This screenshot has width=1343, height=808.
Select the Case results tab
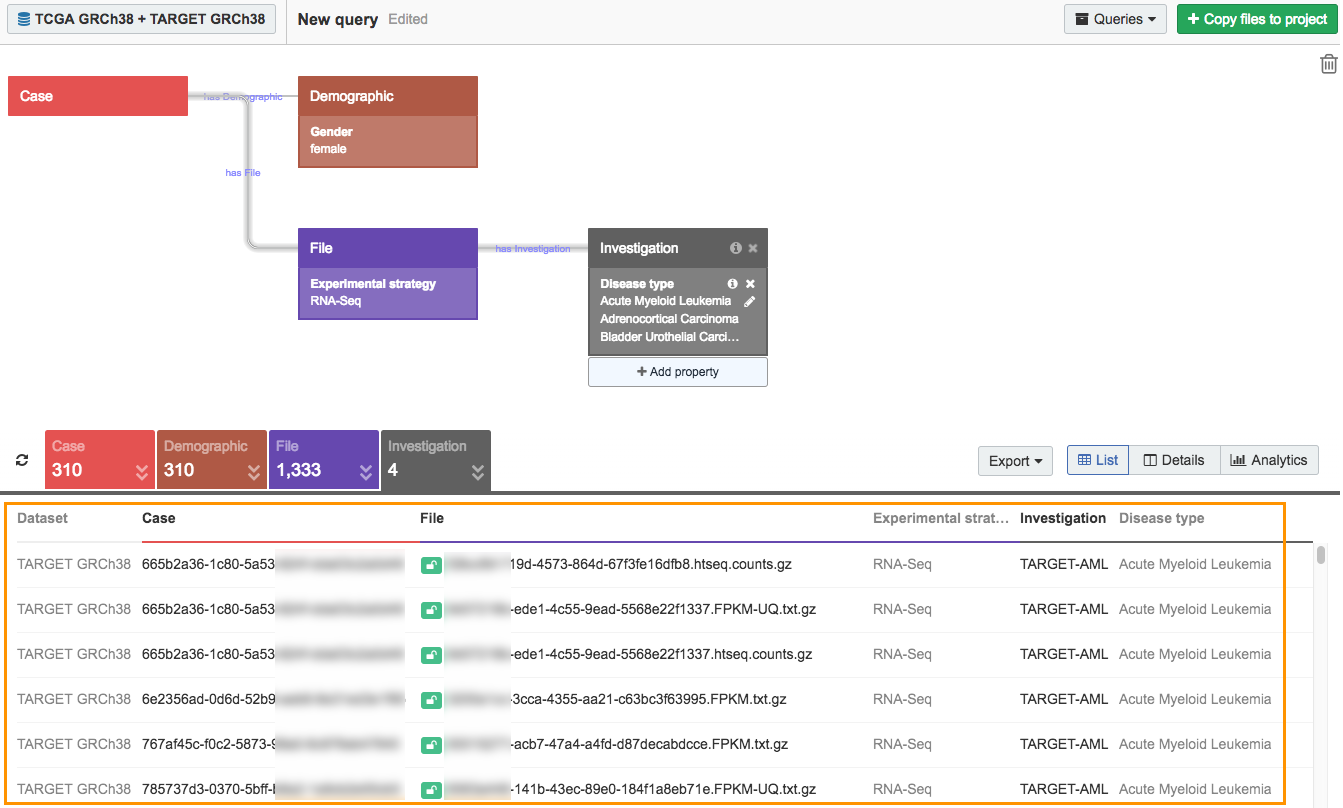coord(100,460)
